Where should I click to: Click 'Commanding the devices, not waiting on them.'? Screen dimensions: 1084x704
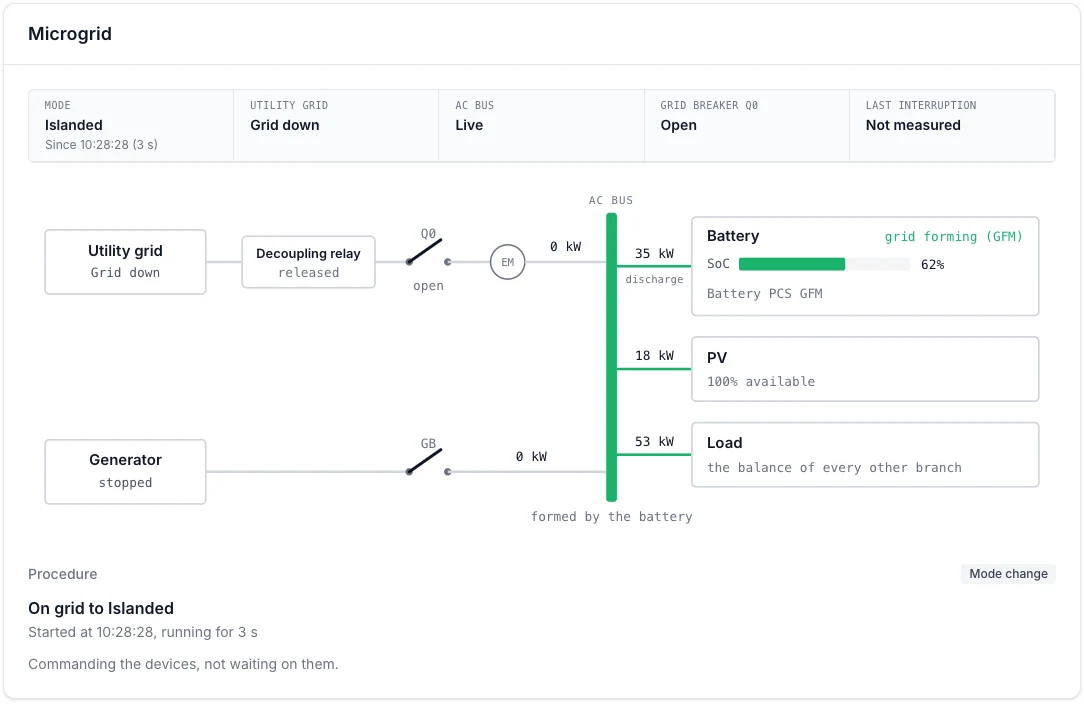tap(183, 664)
